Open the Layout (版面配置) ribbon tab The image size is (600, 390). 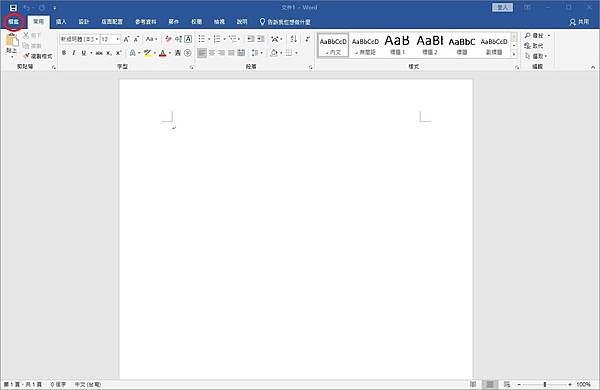(x=112, y=22)
